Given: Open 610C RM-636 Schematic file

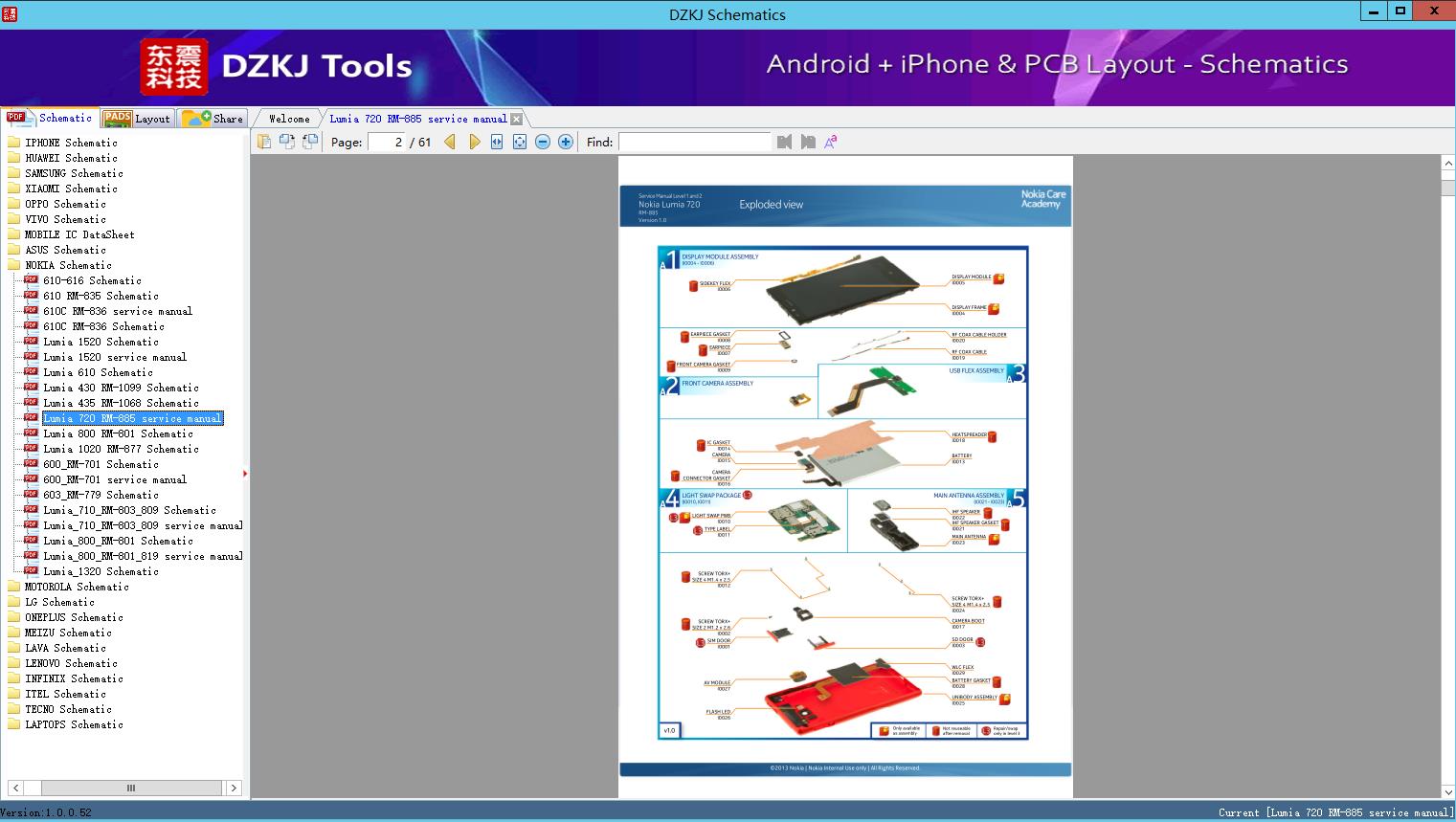Looking at the screenshot, I should coord(104,326).
